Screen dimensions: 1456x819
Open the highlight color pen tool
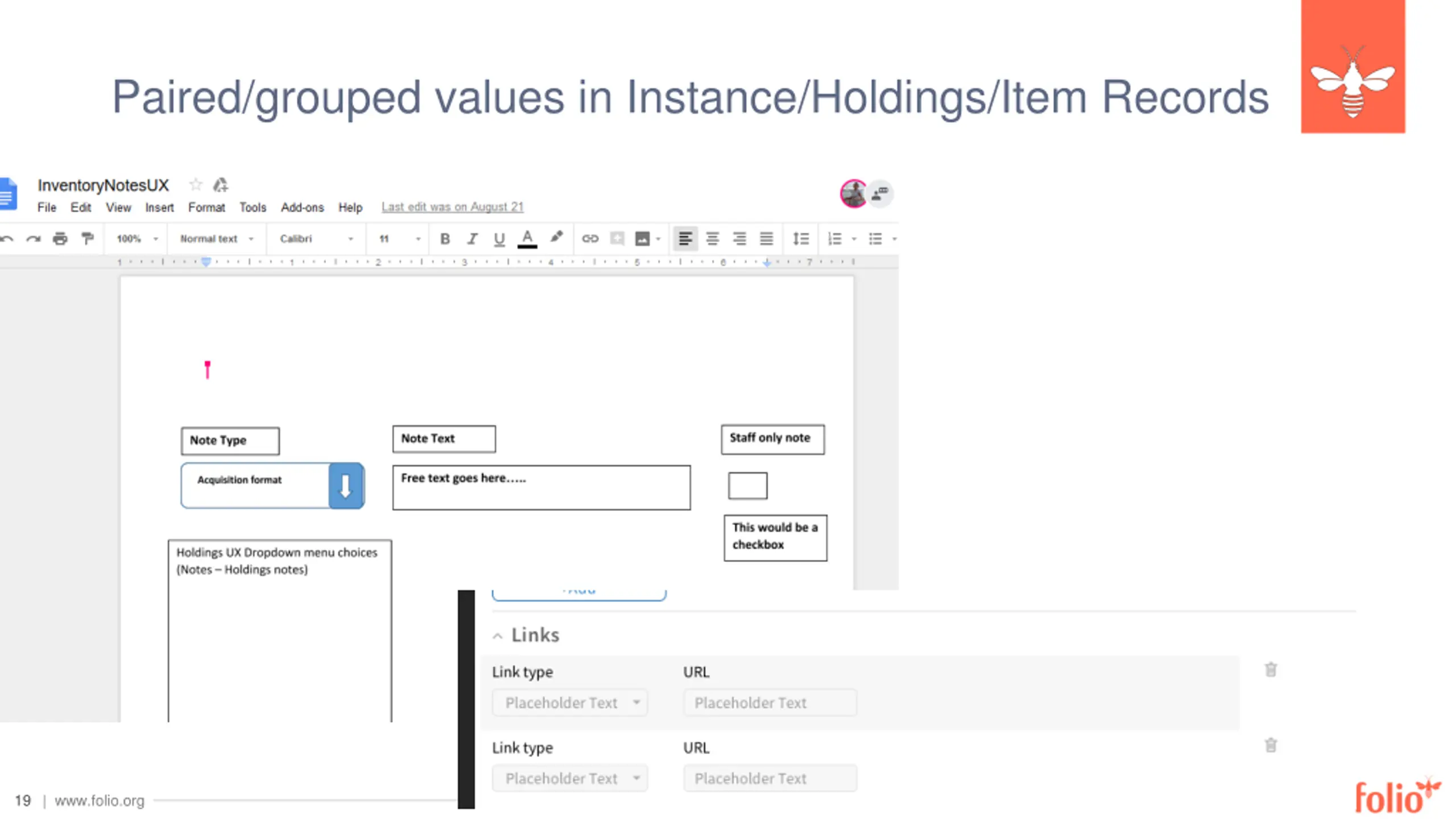pyautogui.click(x=556, y=238)
